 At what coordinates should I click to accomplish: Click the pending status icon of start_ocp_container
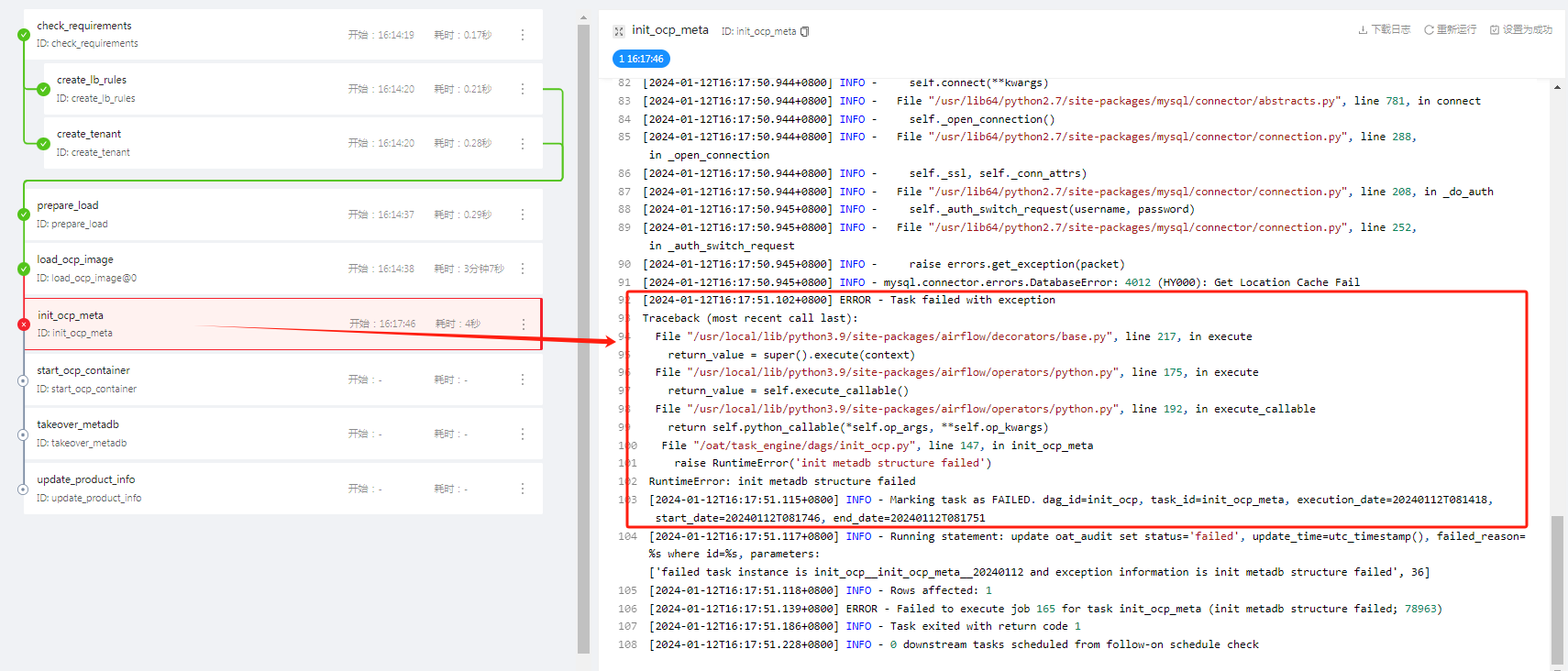[x=23, y=379]
